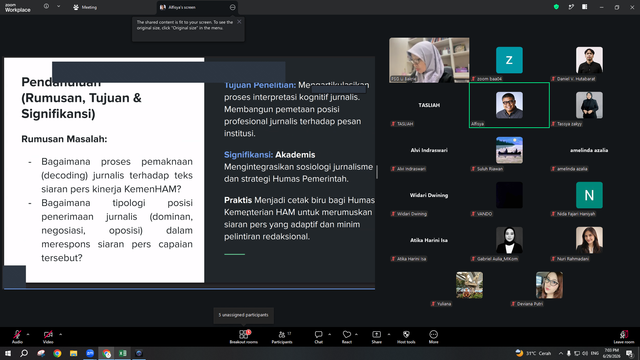Expand react options arrow
This screenshot has height=360, width=640.
[x=356, y=334]
